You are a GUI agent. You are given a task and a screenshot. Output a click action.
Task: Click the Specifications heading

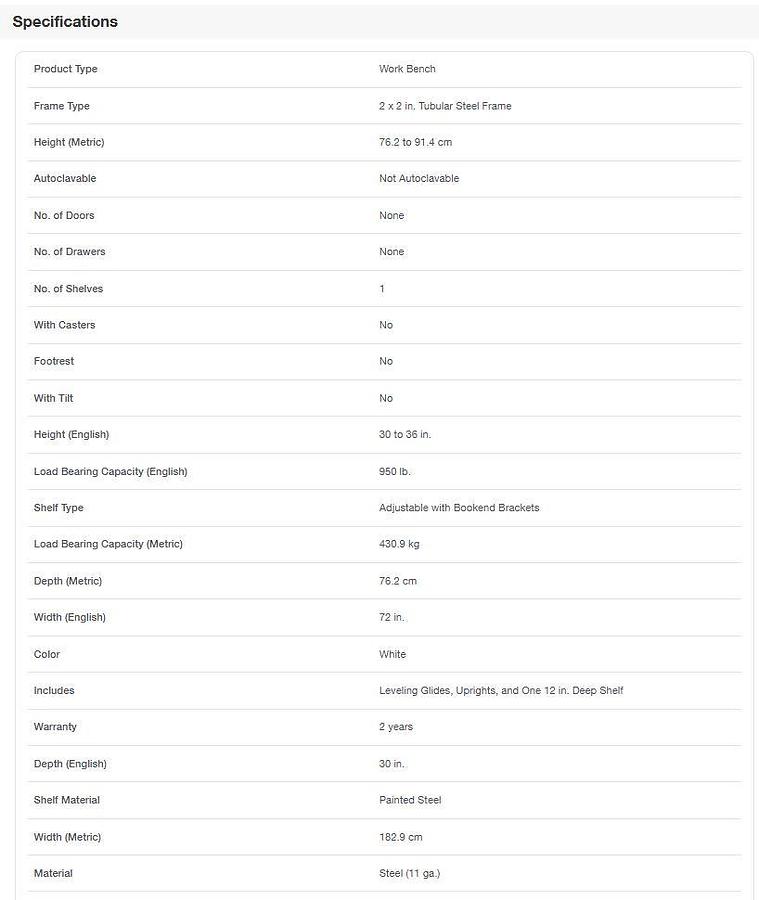tap(65, 22)
